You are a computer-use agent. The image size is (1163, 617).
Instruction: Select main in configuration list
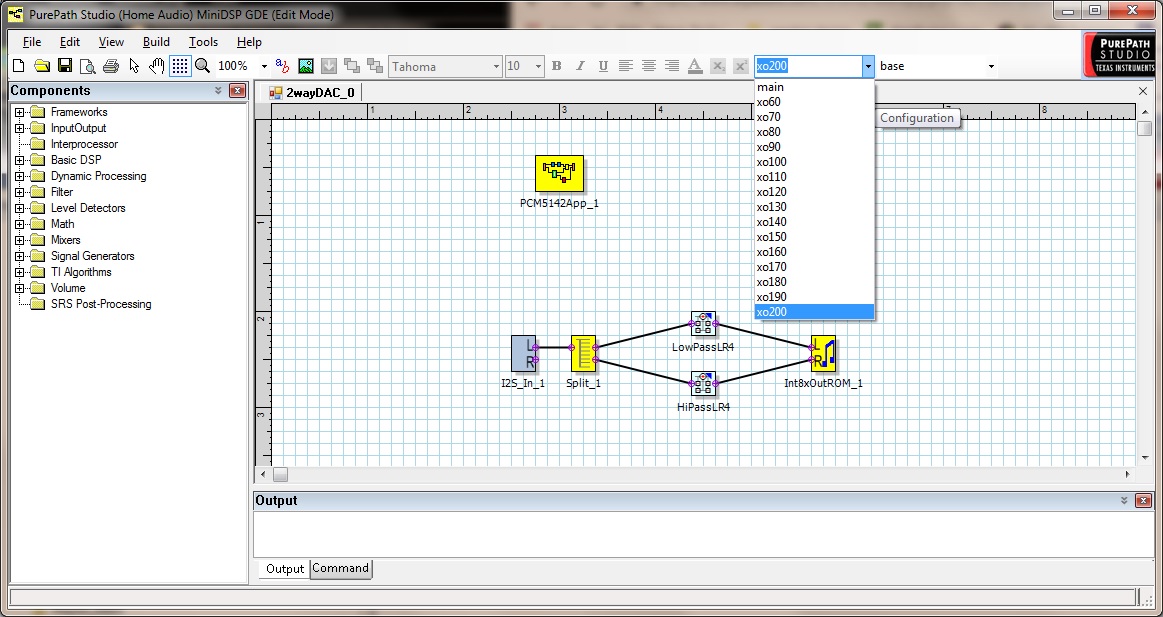coord(814,87)
